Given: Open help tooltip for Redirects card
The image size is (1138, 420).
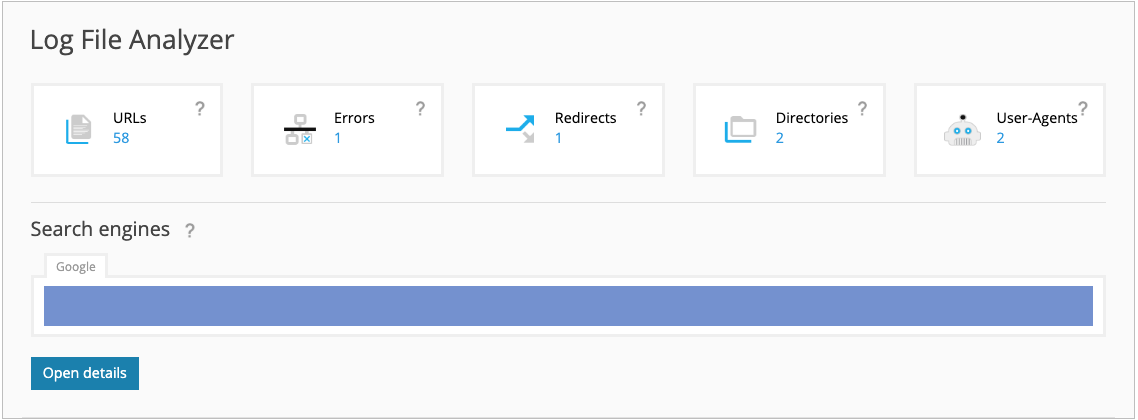Looking at the screenshot, I should tap(642, 109).
